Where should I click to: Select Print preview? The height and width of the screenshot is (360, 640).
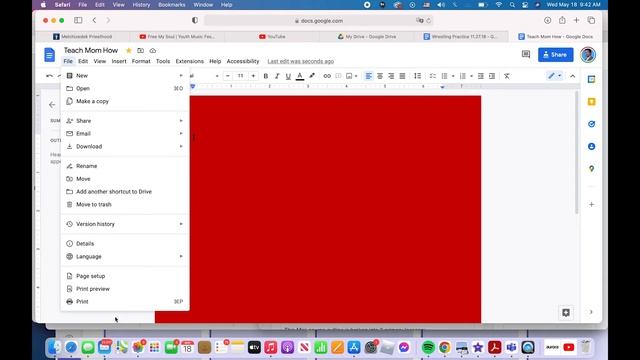[125, 289]
